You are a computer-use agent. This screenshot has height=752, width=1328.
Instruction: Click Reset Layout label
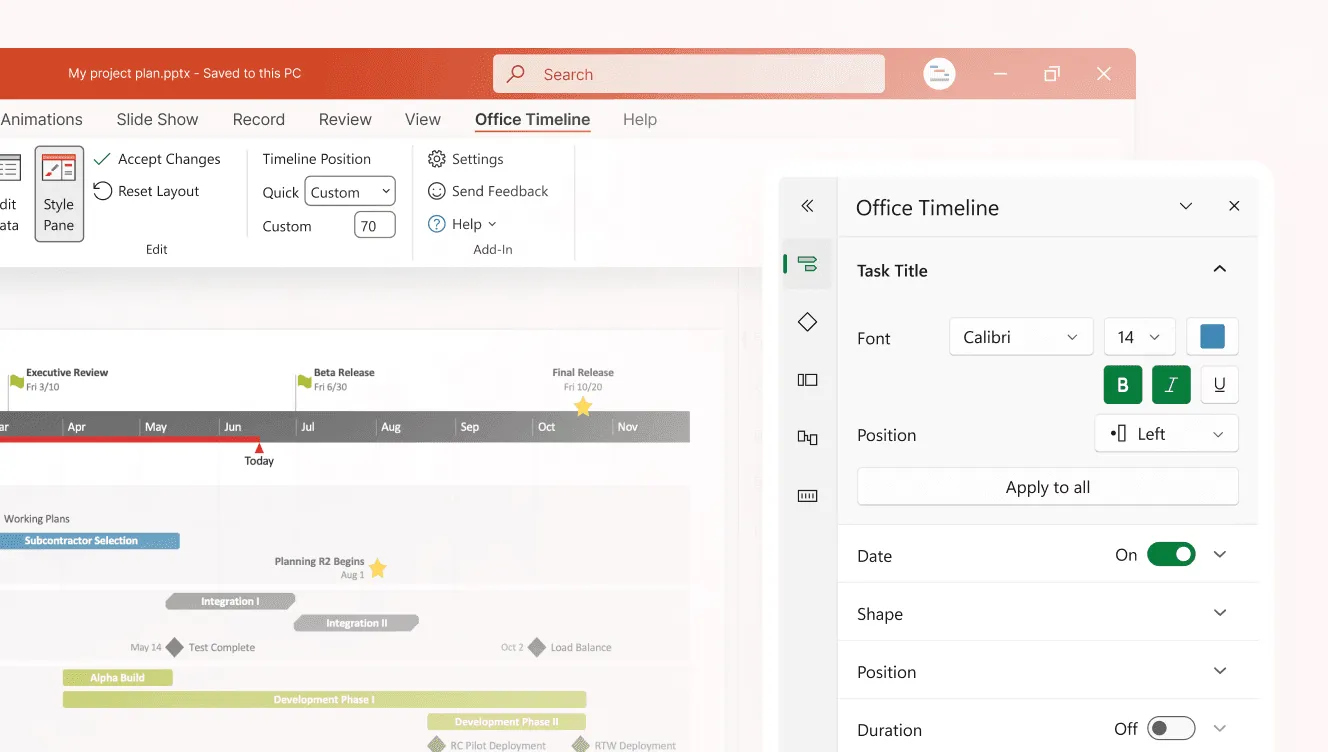(158, 191)
